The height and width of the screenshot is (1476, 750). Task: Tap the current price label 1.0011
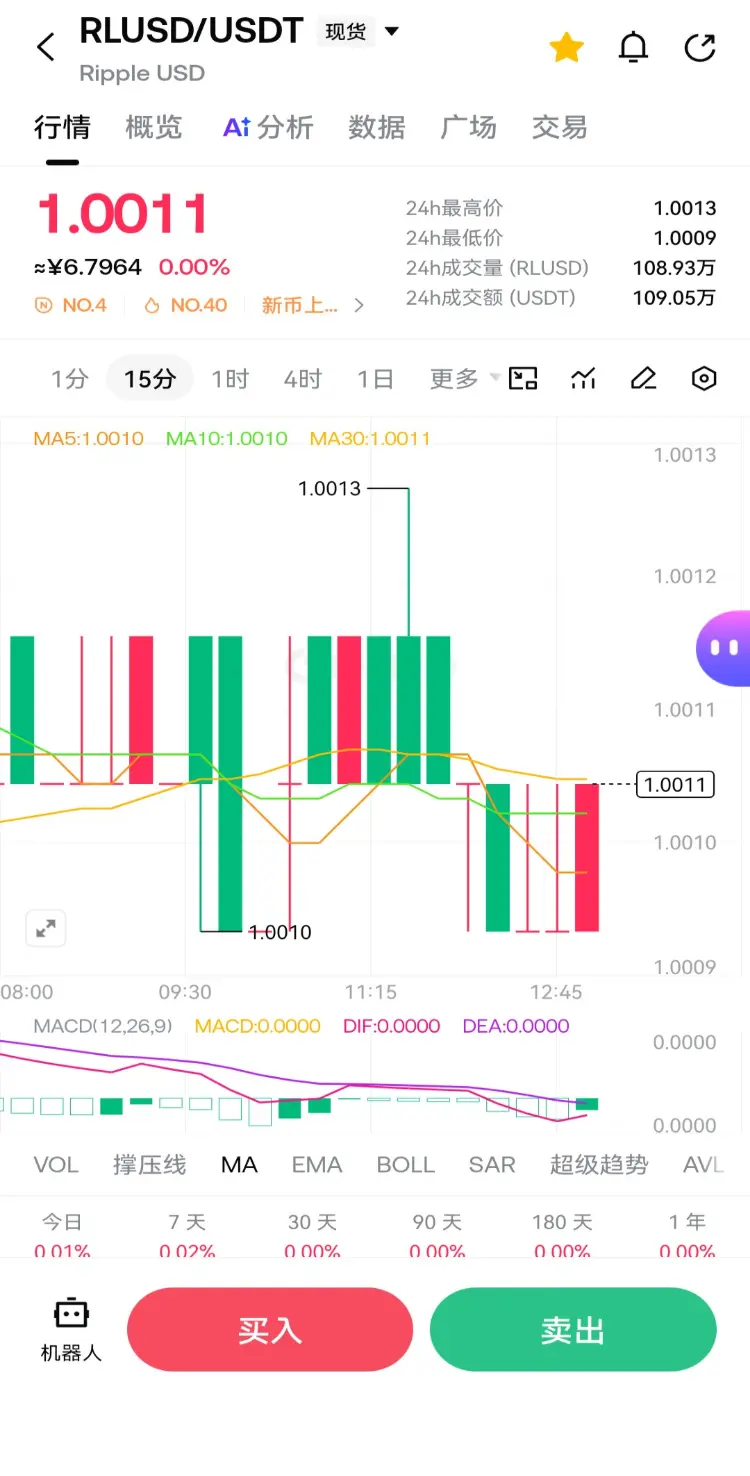[x=676, y=785]
